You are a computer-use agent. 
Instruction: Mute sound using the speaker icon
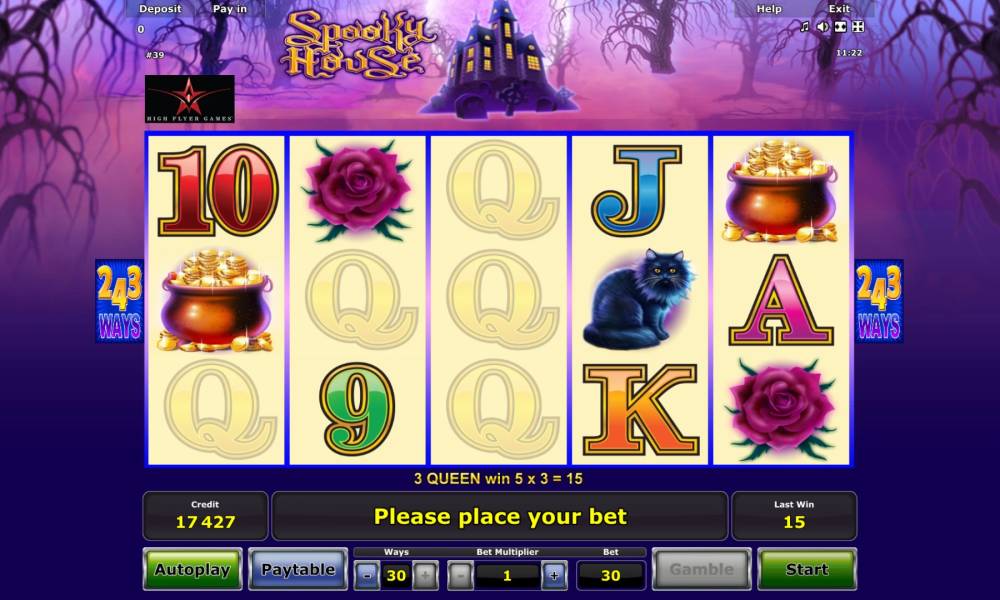click(x=823, y=27)
